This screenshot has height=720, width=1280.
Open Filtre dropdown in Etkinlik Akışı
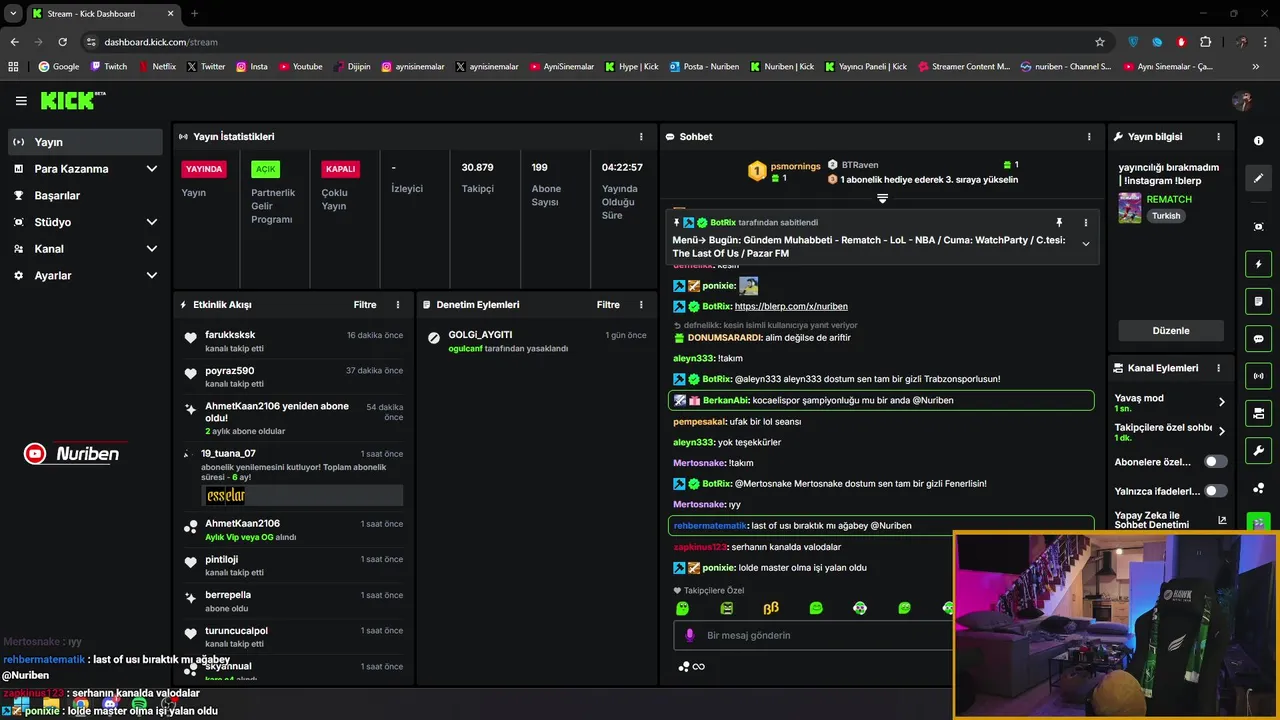[x=365, y=305]
